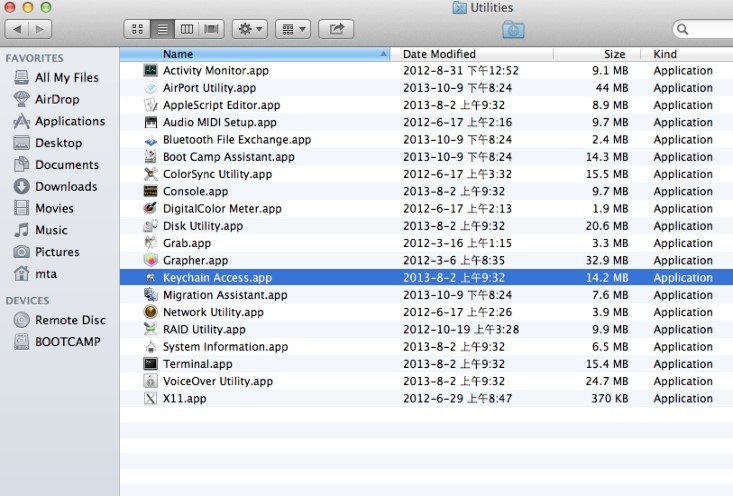The height and width of the screenshot is (496, 733).
Task: Open the Action gear dropdown menu
Action: [250, 29]
